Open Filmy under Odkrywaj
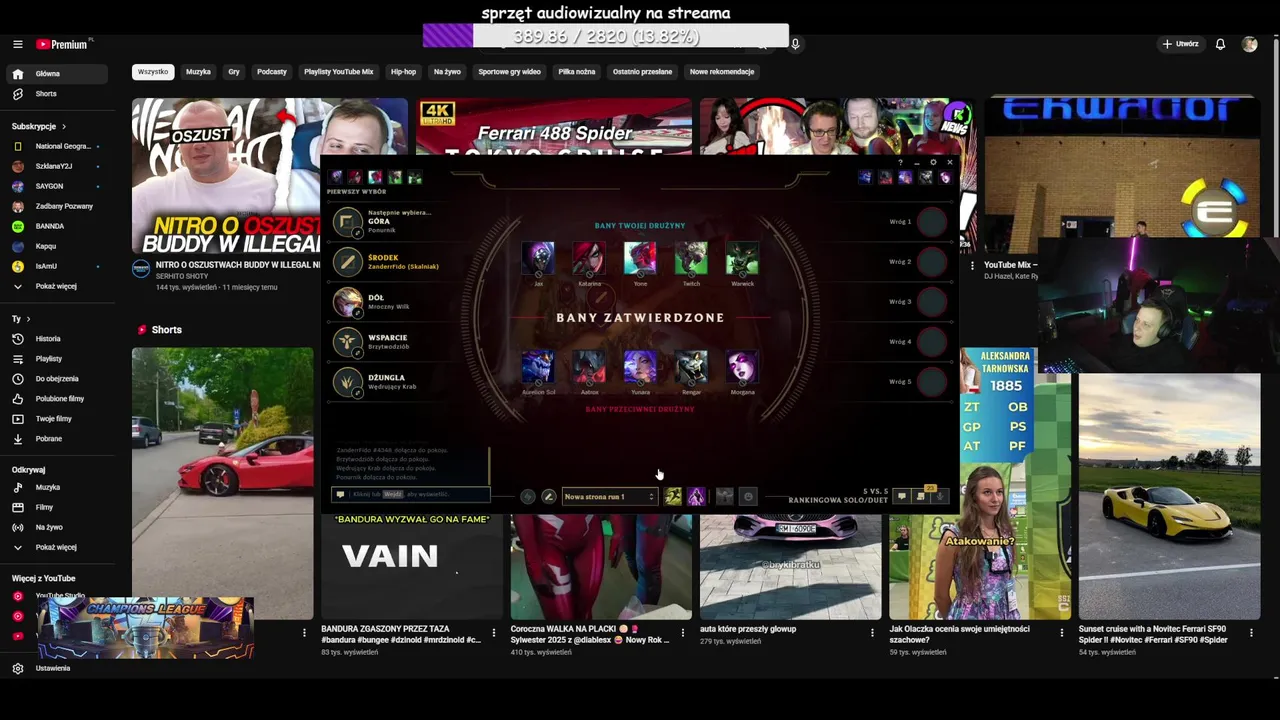Image resolution: width=1280 pixels, height=720 pixels. [x=58, y=507]
